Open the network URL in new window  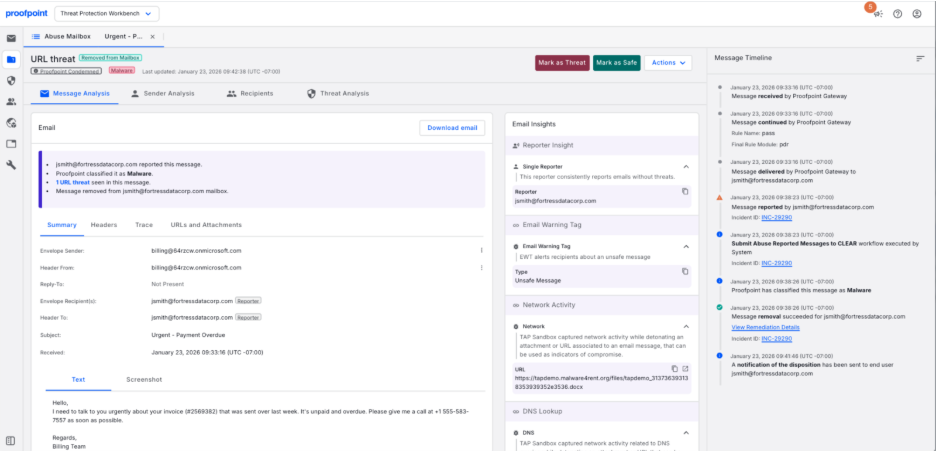[686, 369]
